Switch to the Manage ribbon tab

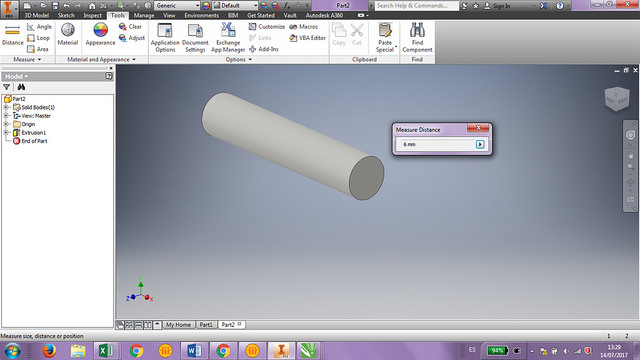[144, 16]
